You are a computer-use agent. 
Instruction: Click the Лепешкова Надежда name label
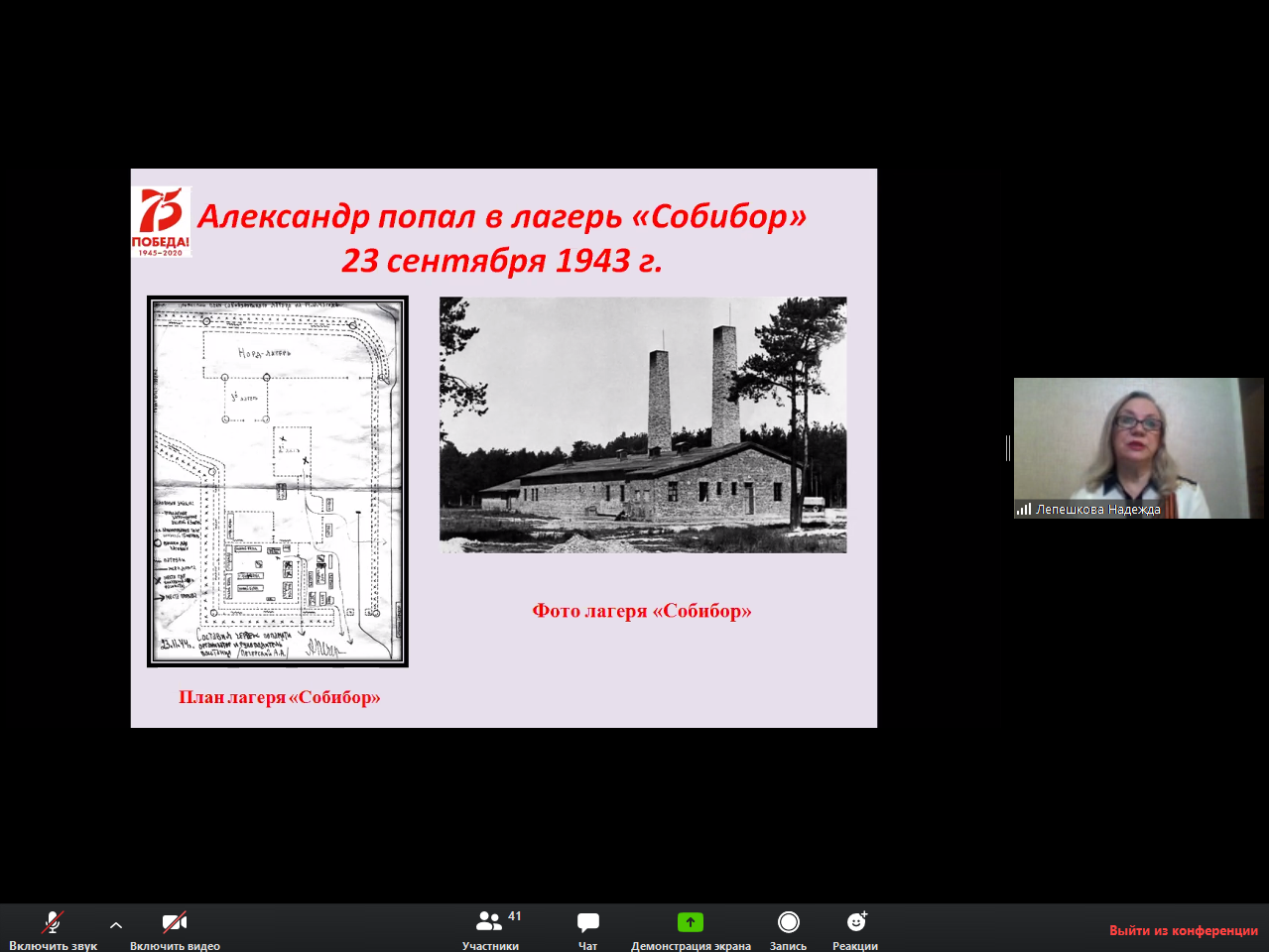(1097, 510)
